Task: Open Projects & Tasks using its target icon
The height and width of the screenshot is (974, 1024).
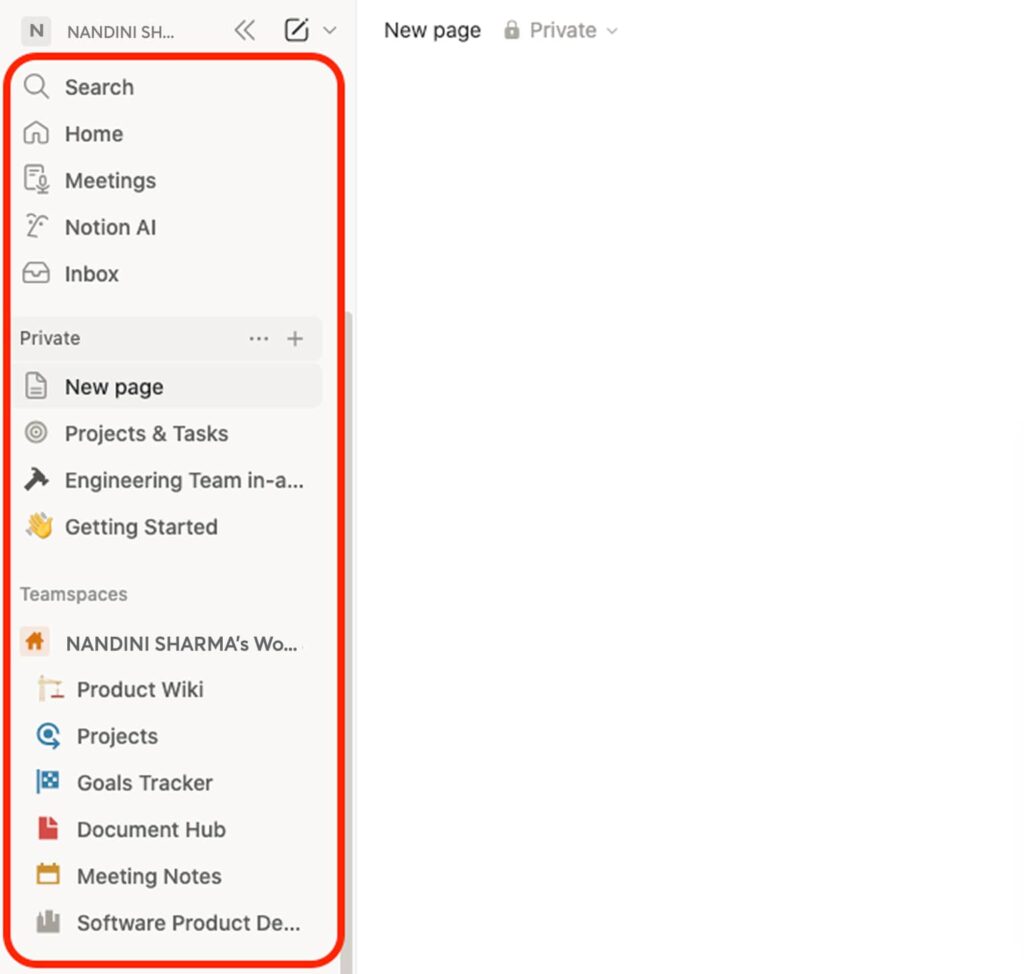Action: [36, 433]
